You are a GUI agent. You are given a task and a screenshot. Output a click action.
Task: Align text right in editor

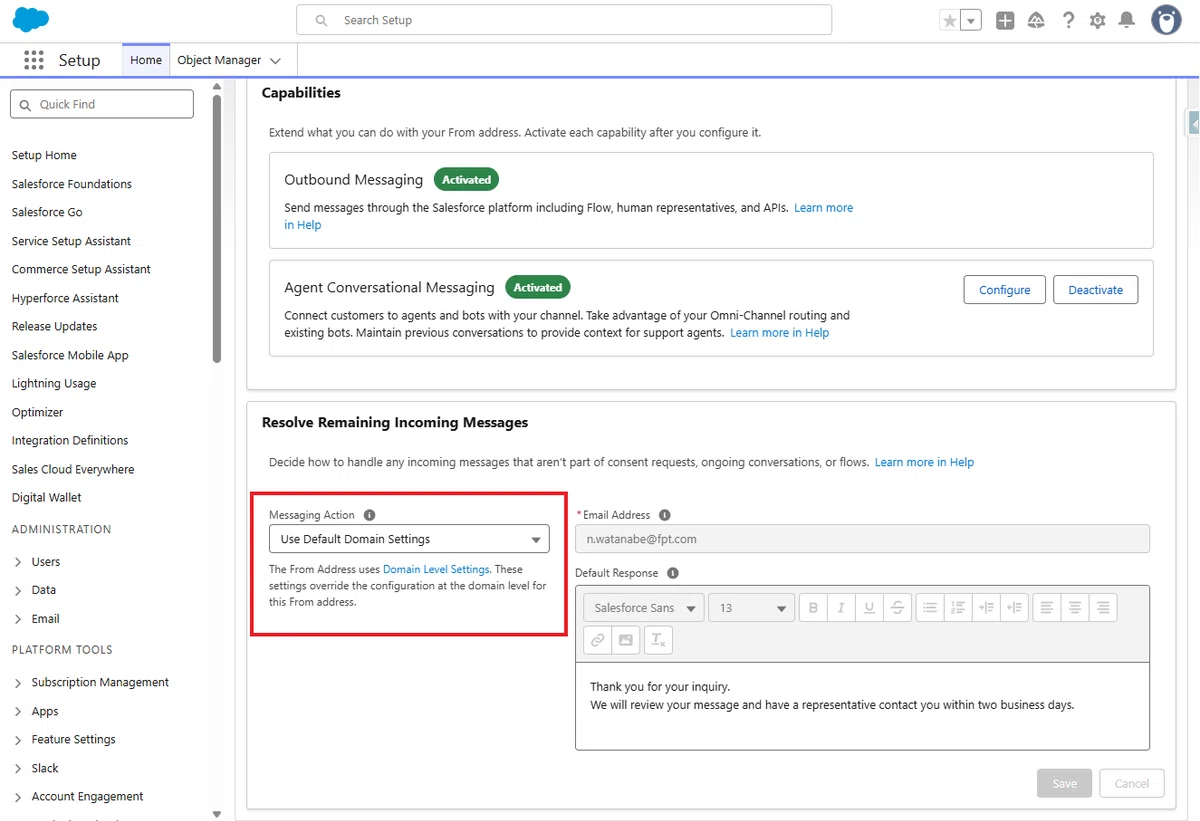point(1103,608)
